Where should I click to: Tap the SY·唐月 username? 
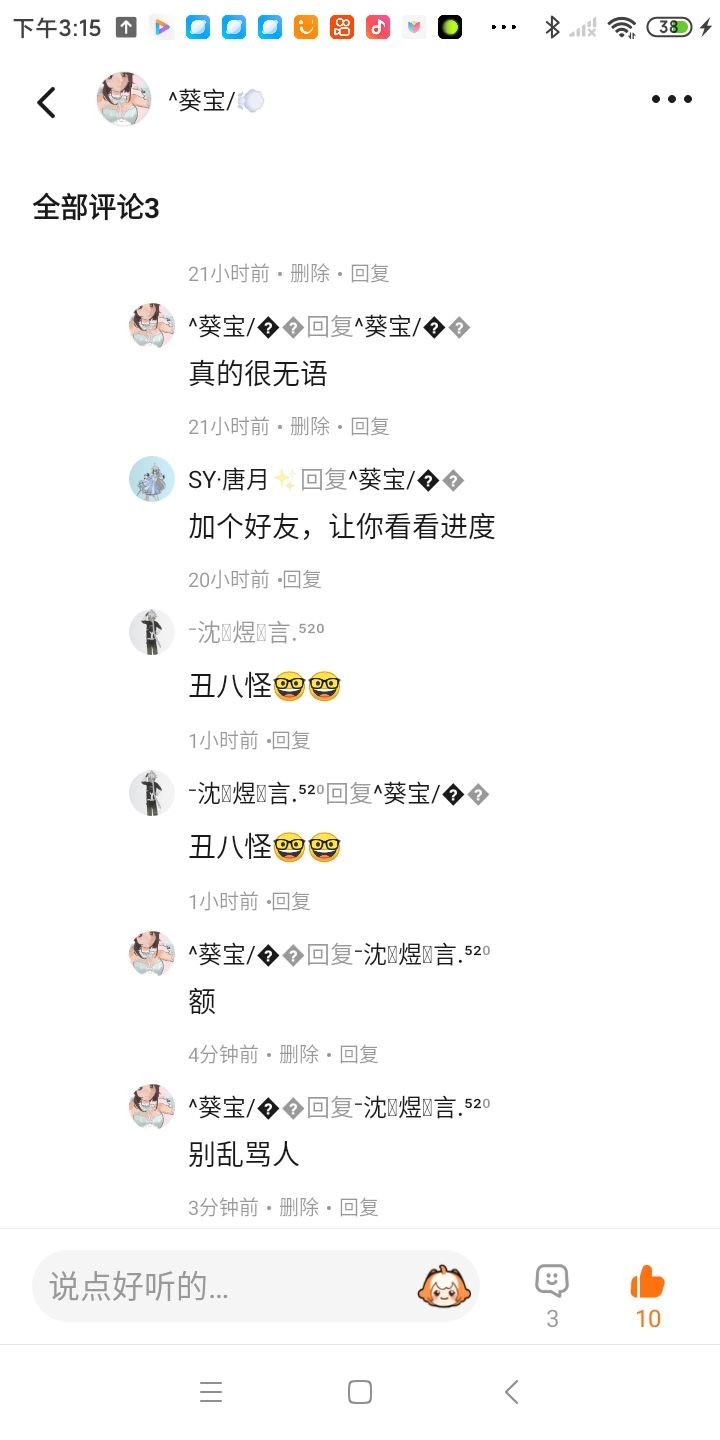228,480
